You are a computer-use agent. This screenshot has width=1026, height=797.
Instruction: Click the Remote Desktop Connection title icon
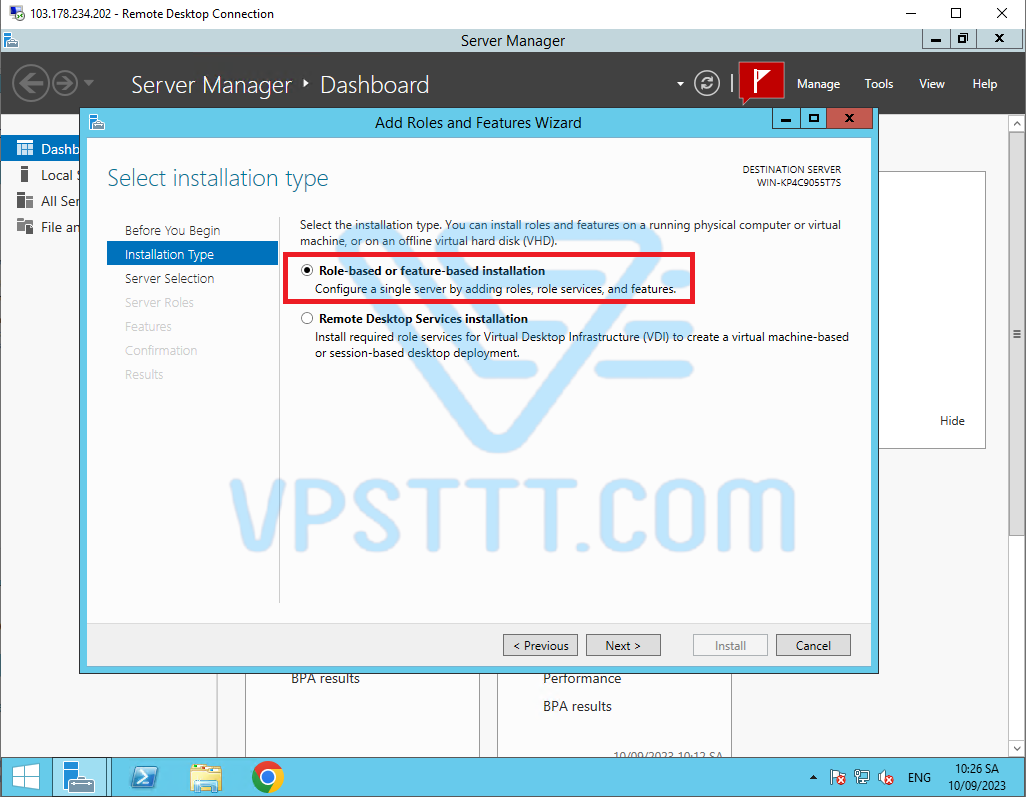17,13
